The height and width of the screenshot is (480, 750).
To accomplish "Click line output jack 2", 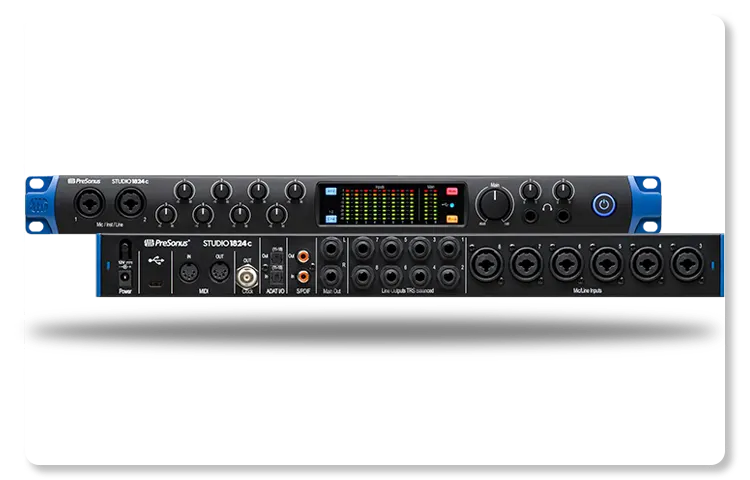I will click(448, 276).
